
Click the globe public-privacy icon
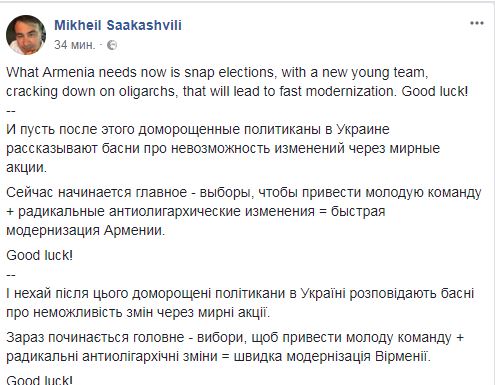click(112, 45)
